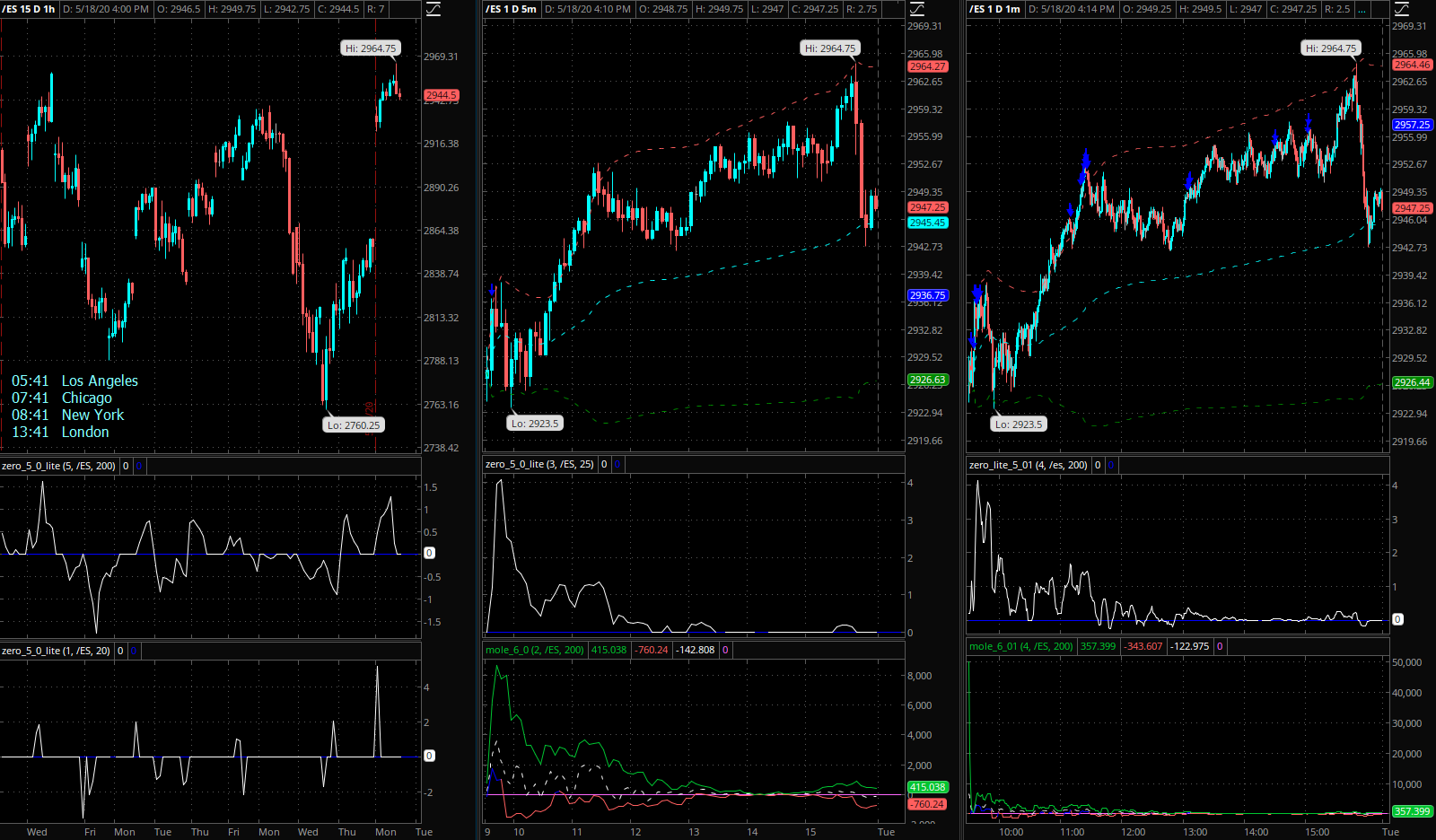Image resolution: width=1436 pixels, height=840 pixels.
Task: Click the scale icon above the 1m chart
Action: coord(1401,9)
